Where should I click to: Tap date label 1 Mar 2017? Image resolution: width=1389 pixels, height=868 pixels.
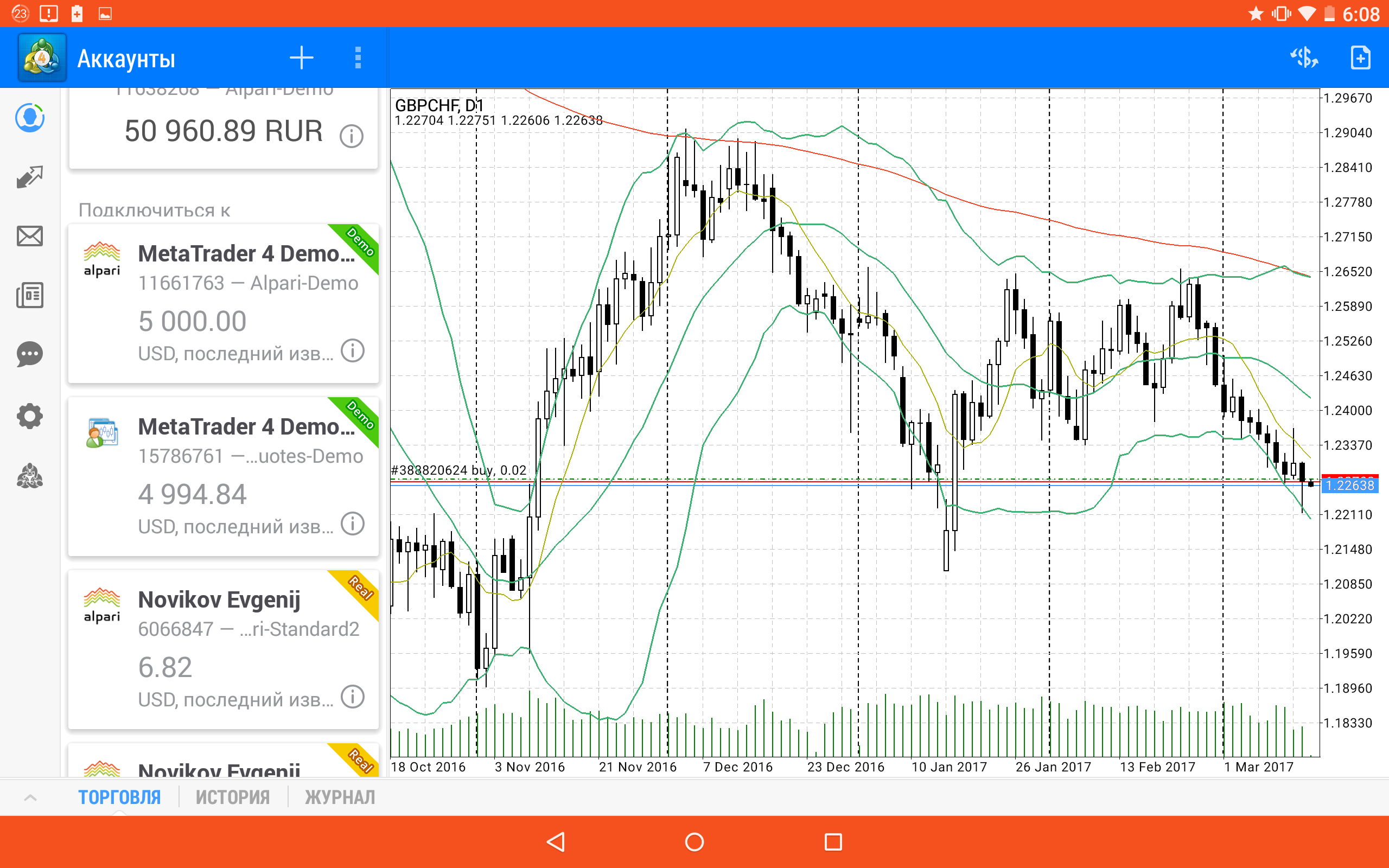coord(1259,767)
